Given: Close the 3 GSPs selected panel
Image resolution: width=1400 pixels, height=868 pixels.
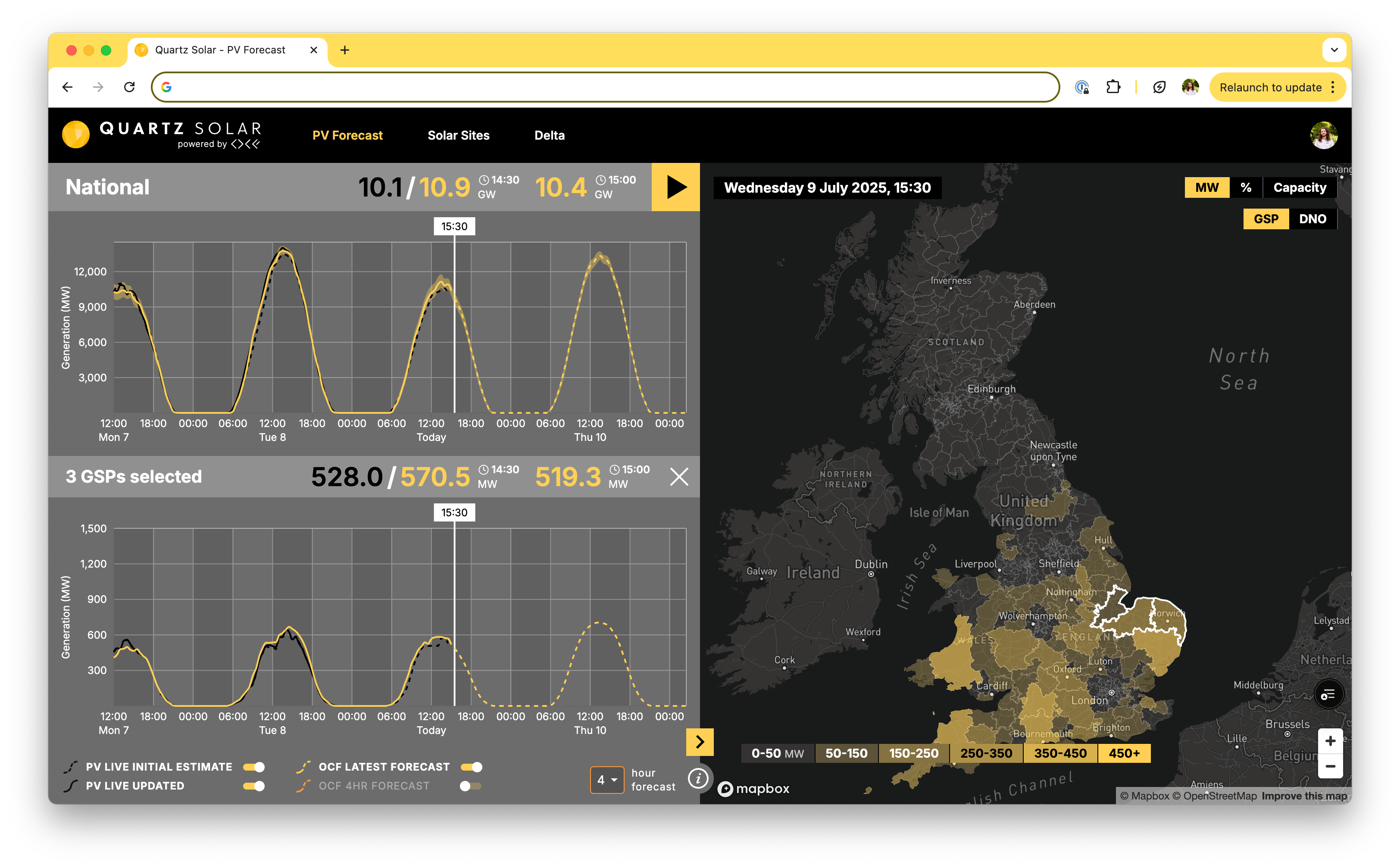Looking at the screenshot, I should pyautogui.click(x=678, y=477).
